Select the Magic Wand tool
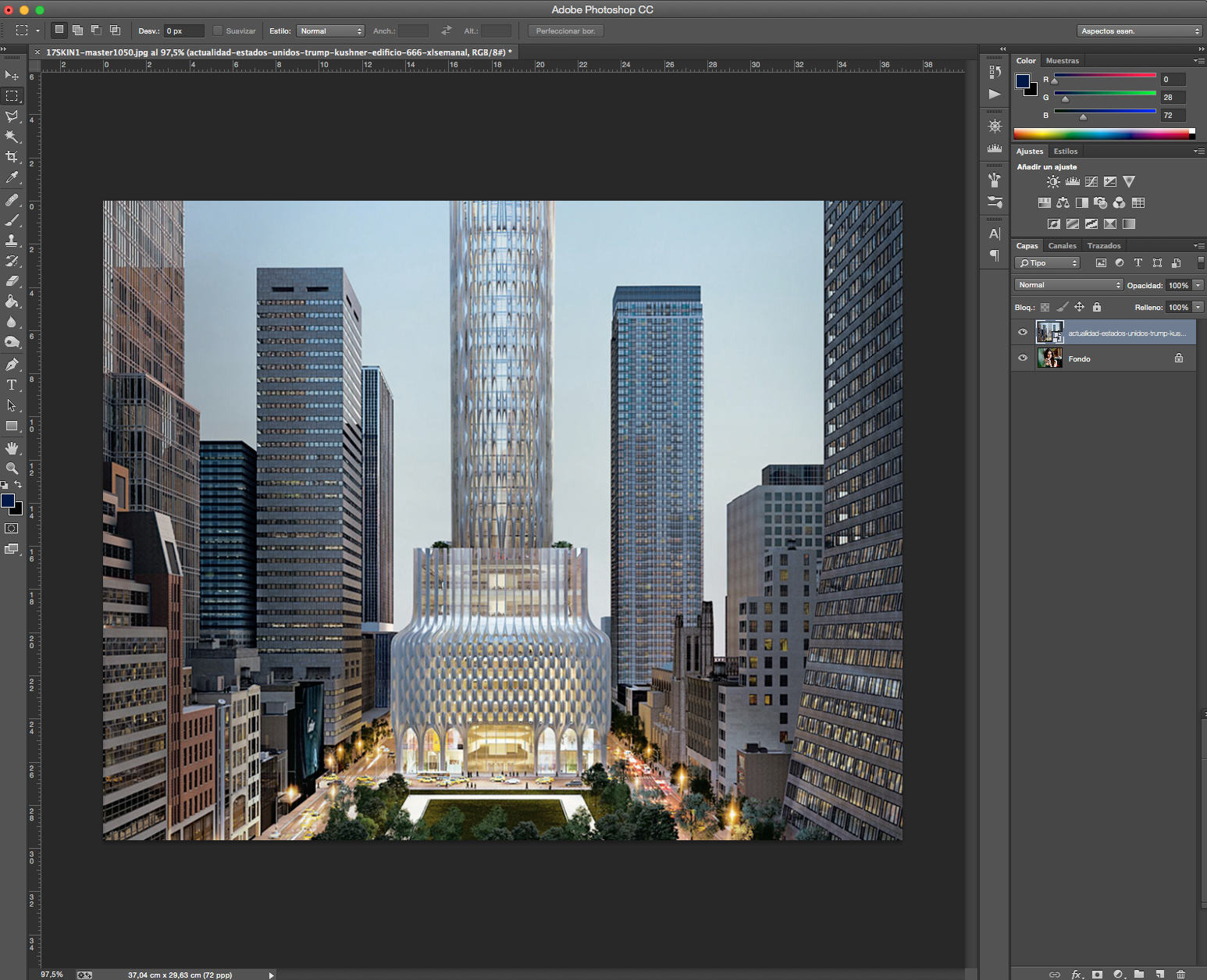1207x980 pixels. point(12,137)
